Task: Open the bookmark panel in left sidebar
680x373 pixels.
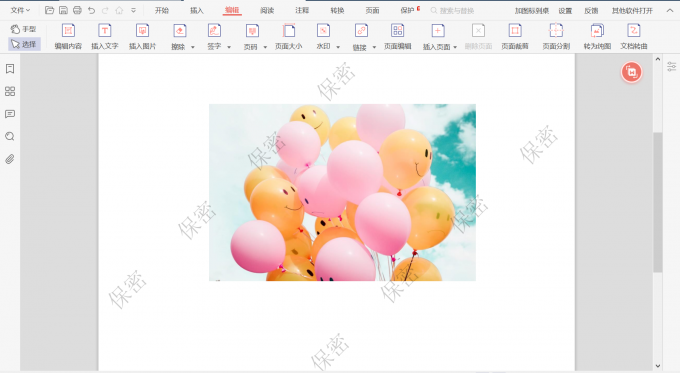Action: tap(10, 69)
